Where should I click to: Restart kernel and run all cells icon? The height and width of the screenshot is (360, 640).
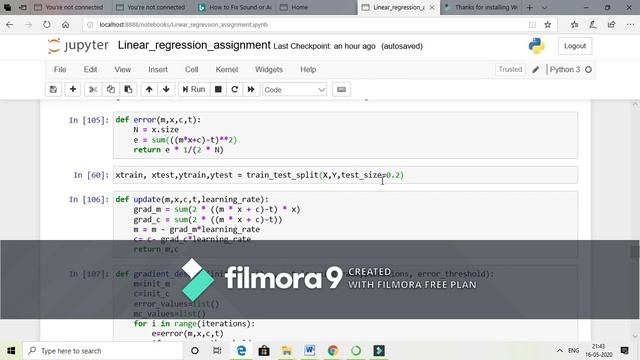pos(251,89)
